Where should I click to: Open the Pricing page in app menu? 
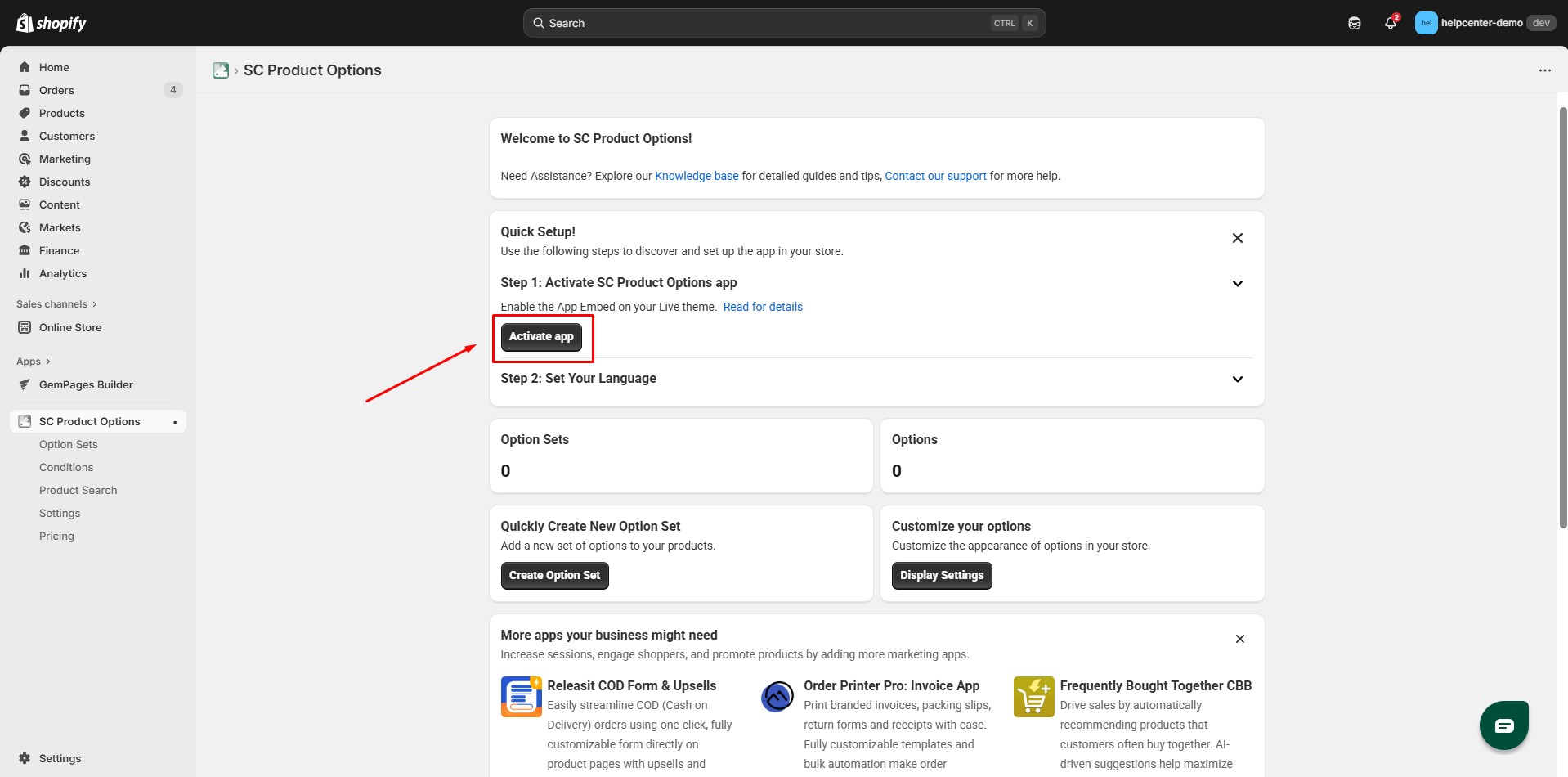click(56, 536)
